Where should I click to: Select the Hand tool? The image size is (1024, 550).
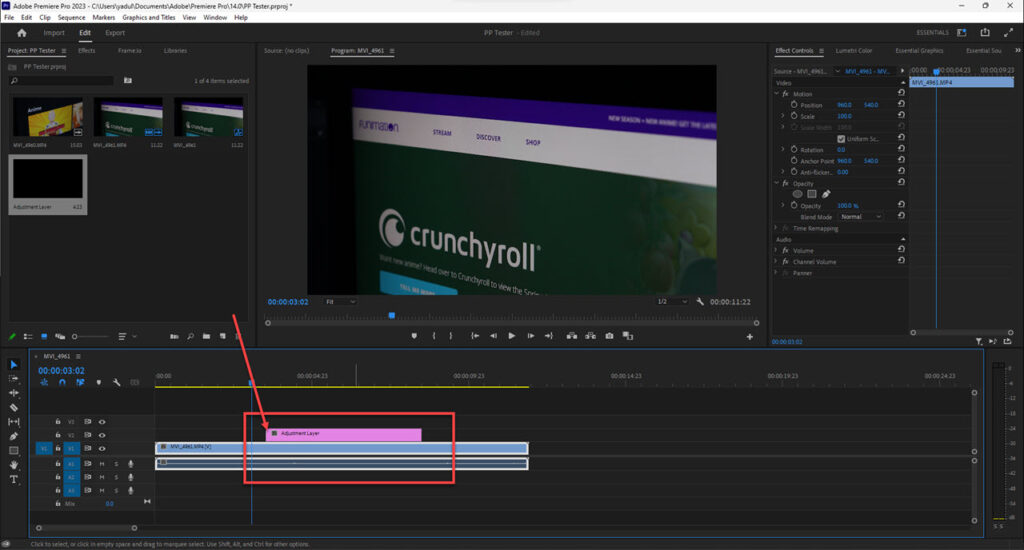(x=14, y=465)
